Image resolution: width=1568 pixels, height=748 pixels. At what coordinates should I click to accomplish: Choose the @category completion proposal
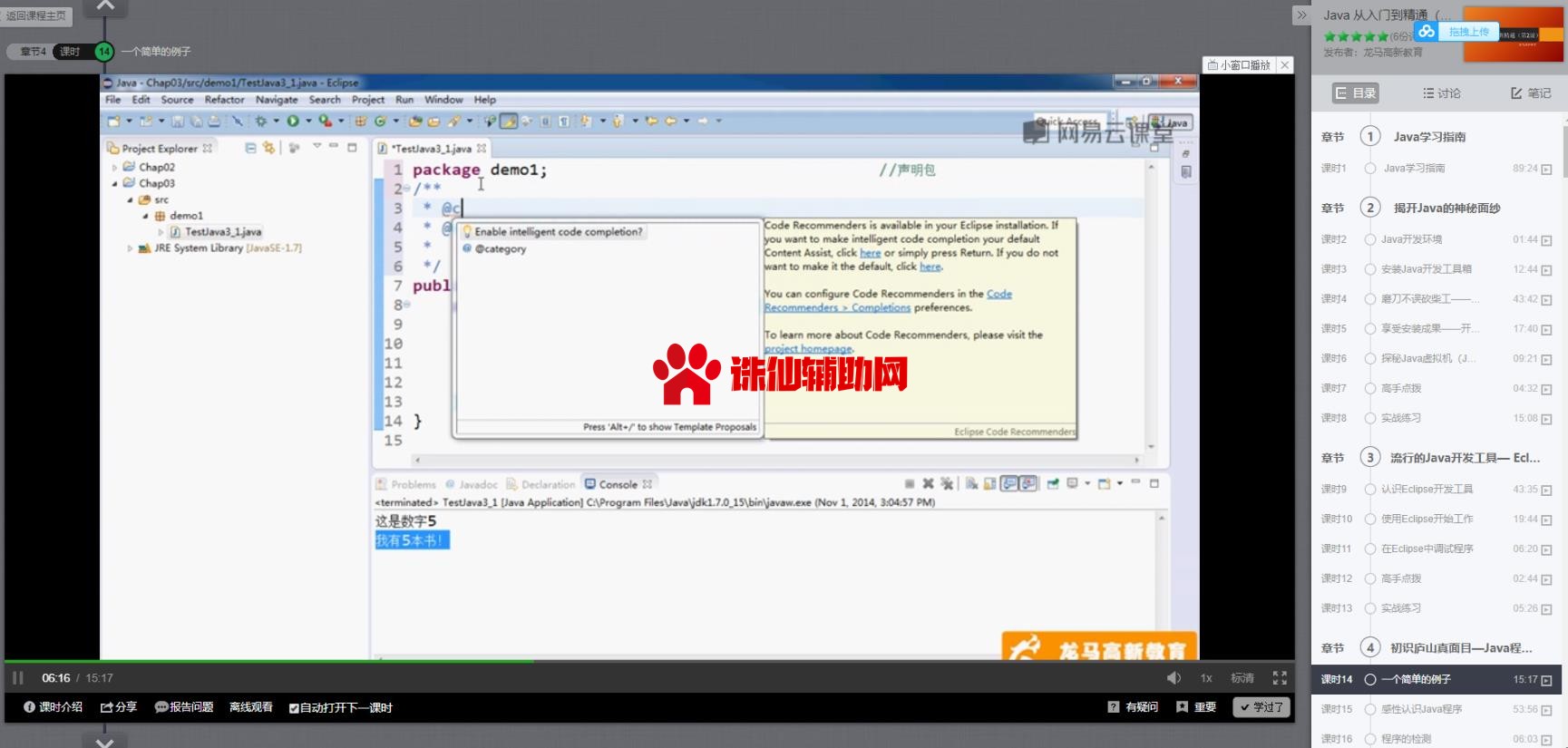(501, 248)
